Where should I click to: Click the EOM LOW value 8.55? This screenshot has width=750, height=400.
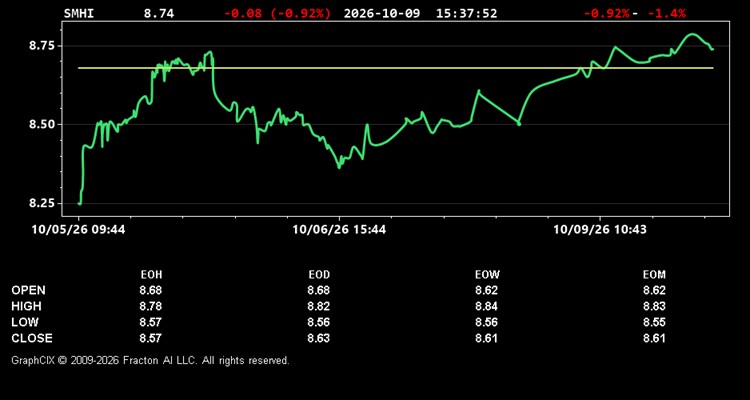tap(654, 322)
